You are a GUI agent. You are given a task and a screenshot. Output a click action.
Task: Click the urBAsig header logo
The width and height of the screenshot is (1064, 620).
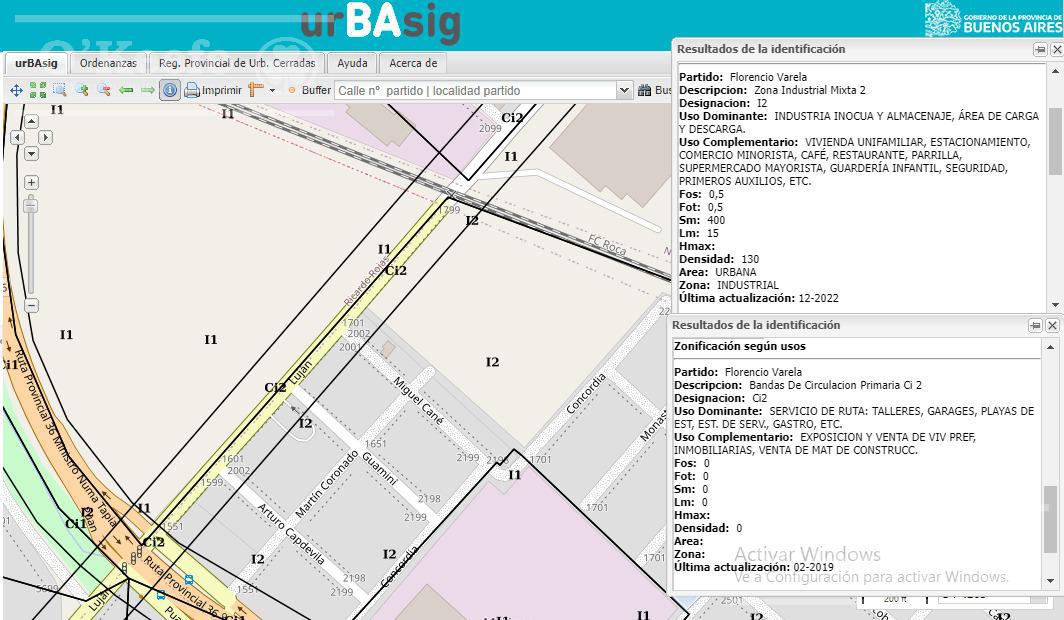point(380,24)
